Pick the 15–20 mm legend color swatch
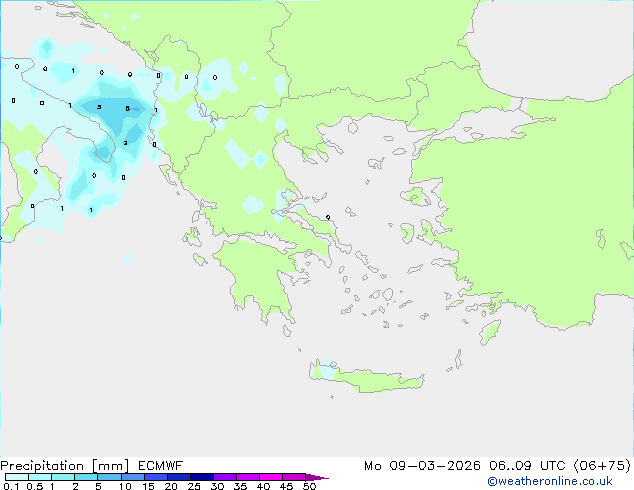The height and width of the screenshot is (490, 634). [x=155, y=477]
